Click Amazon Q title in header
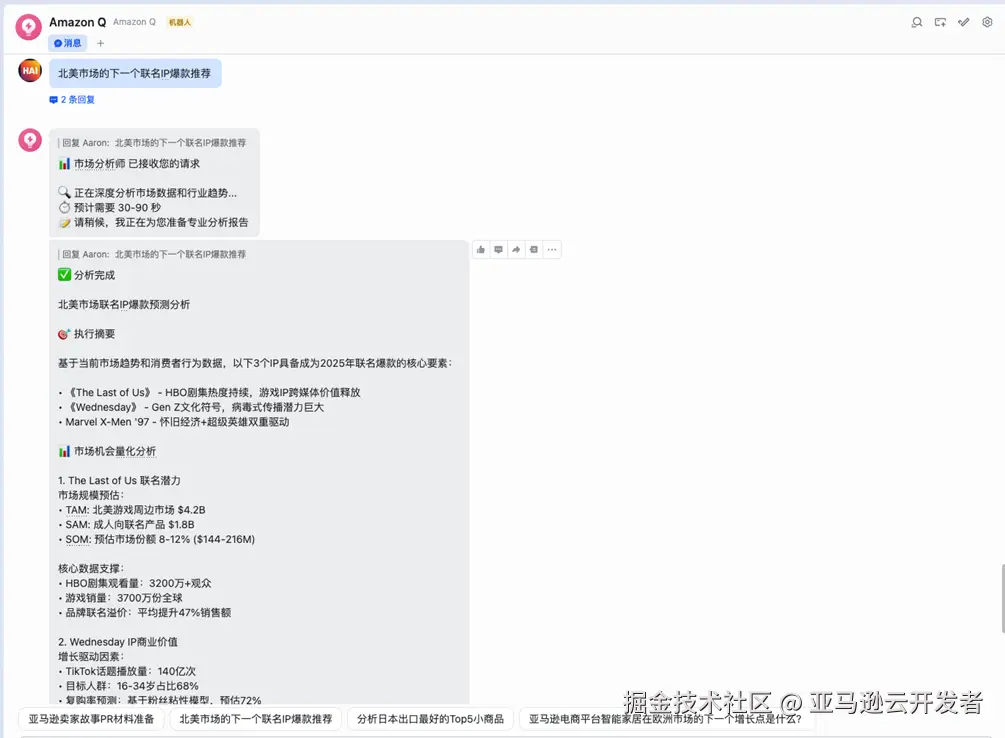 pyautogui.click(x=78, y=22)
